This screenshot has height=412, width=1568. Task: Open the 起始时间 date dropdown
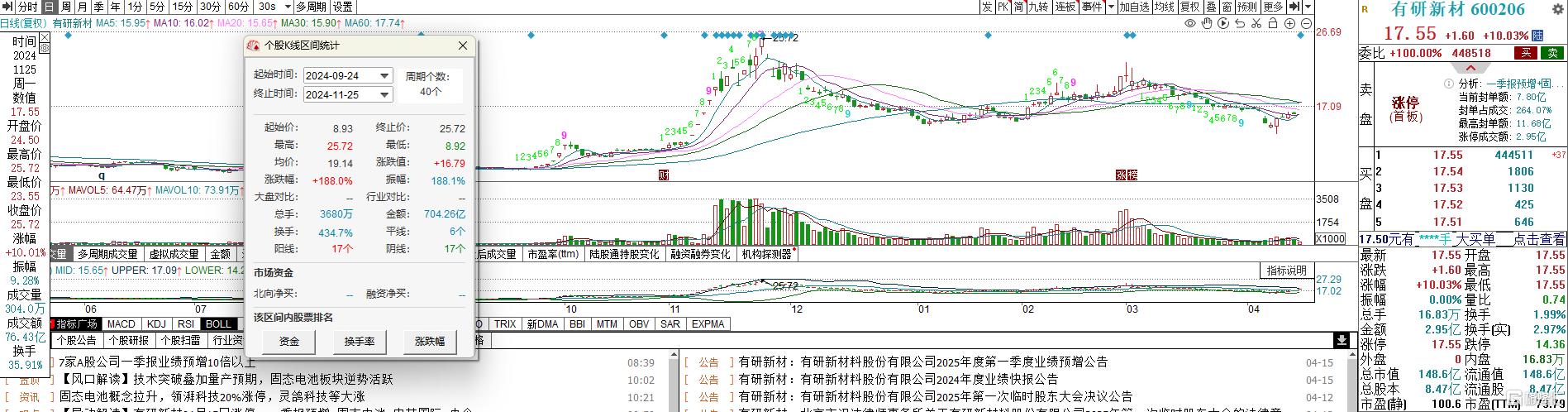click(384, 75)
